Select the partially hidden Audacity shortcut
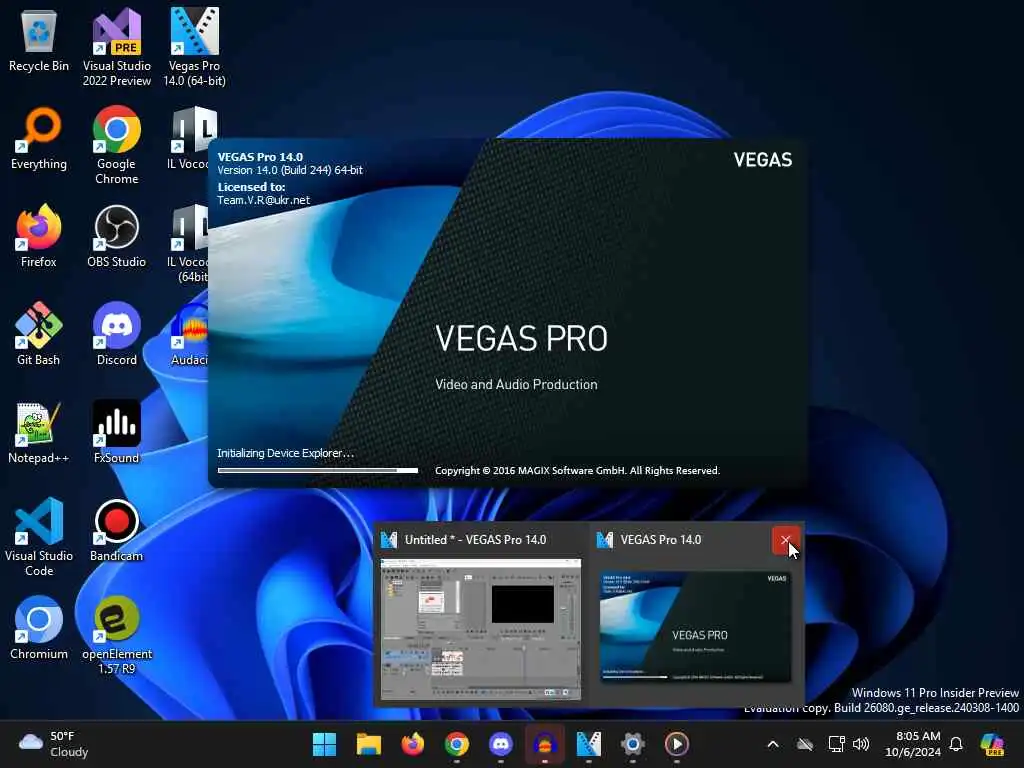The height and width of the screenshot is (768, 1024). [189, 334]
